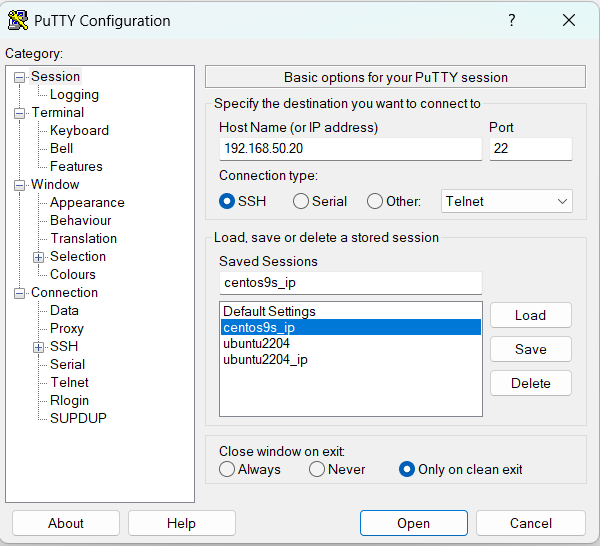Open the Serial category in tree
This screenshot has height=546, width=600.
(x=67, y=364)
